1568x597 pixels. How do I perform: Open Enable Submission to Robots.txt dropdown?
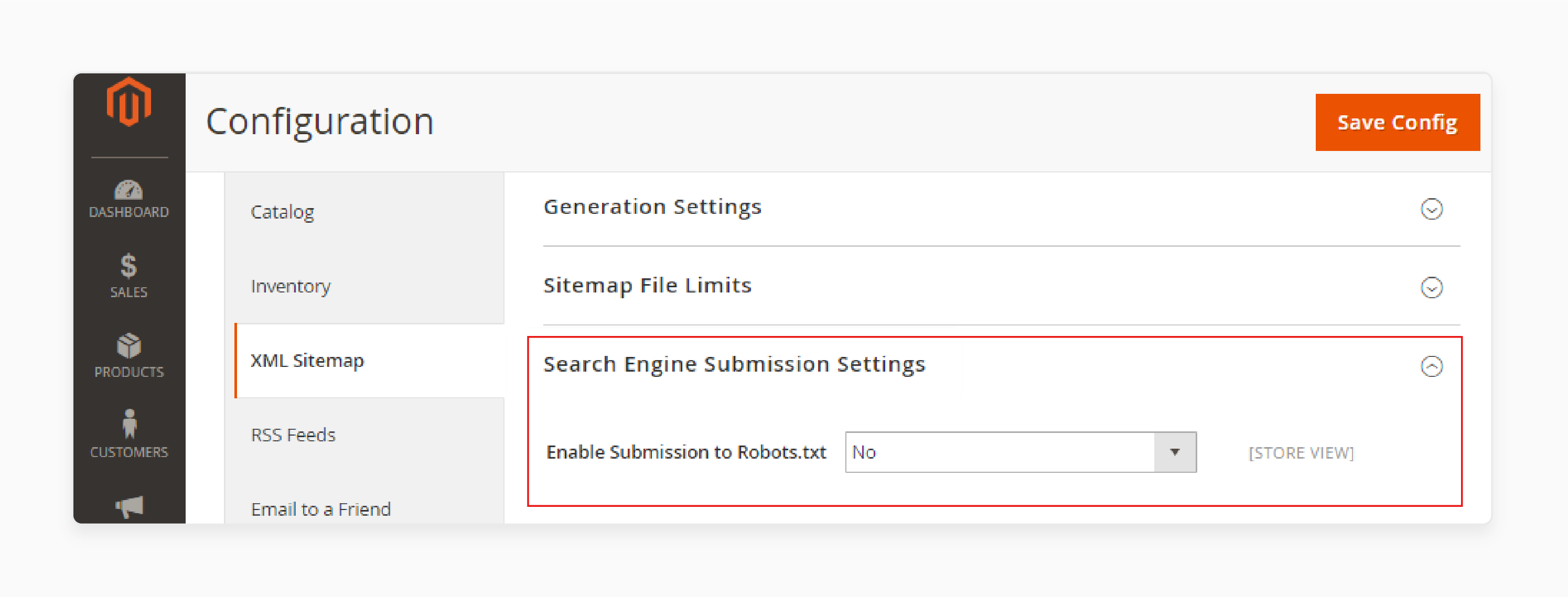pos(1020,452)
